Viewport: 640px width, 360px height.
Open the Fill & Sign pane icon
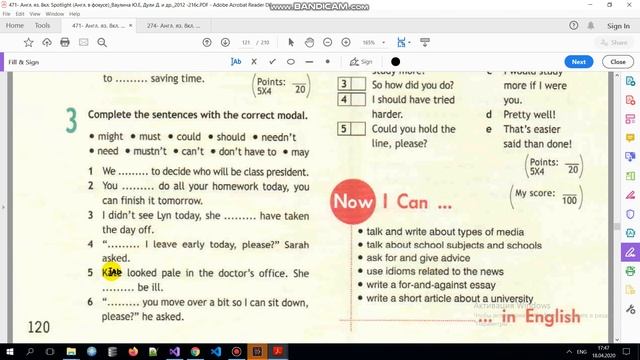click(x=630, y=252)
